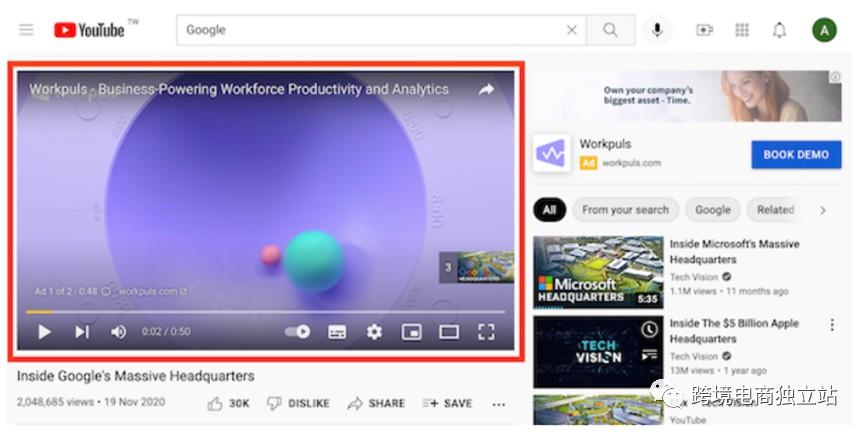Add Apple video to queue
Image resolution: width=865 pixels, height=433 pixels.
coord(649,355)
